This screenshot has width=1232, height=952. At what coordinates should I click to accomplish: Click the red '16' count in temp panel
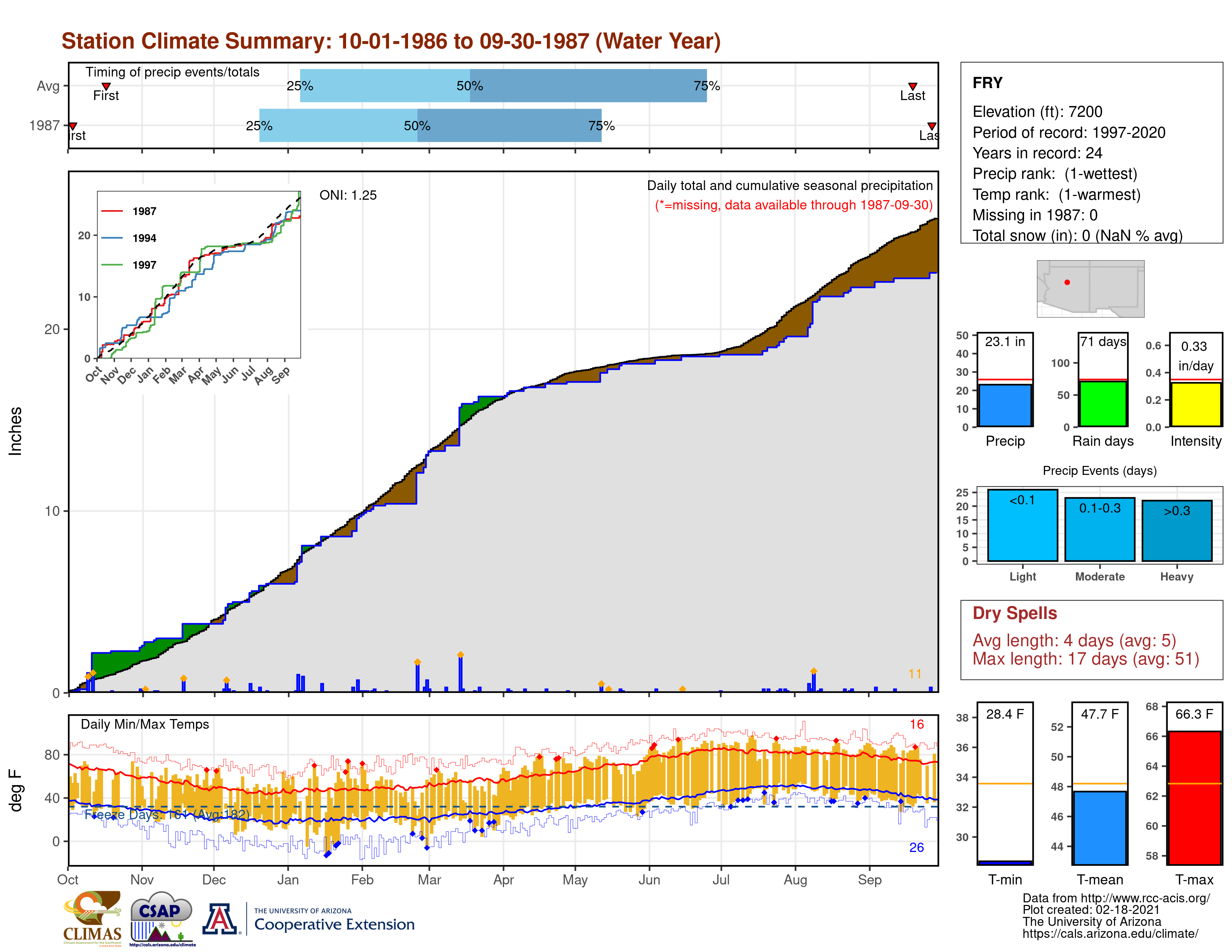pyautogui.click(x=917, y=724)
